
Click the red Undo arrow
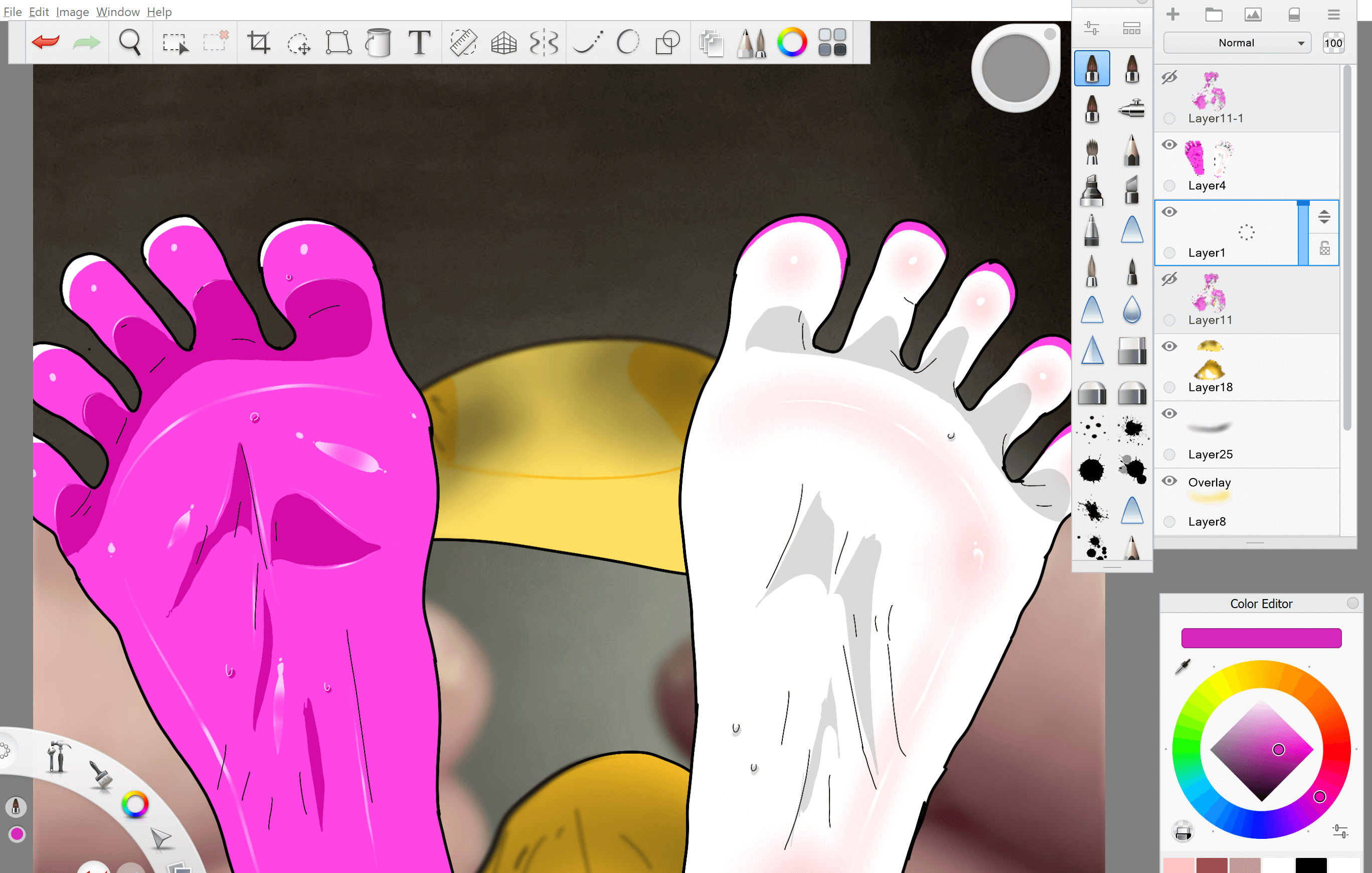46,42
